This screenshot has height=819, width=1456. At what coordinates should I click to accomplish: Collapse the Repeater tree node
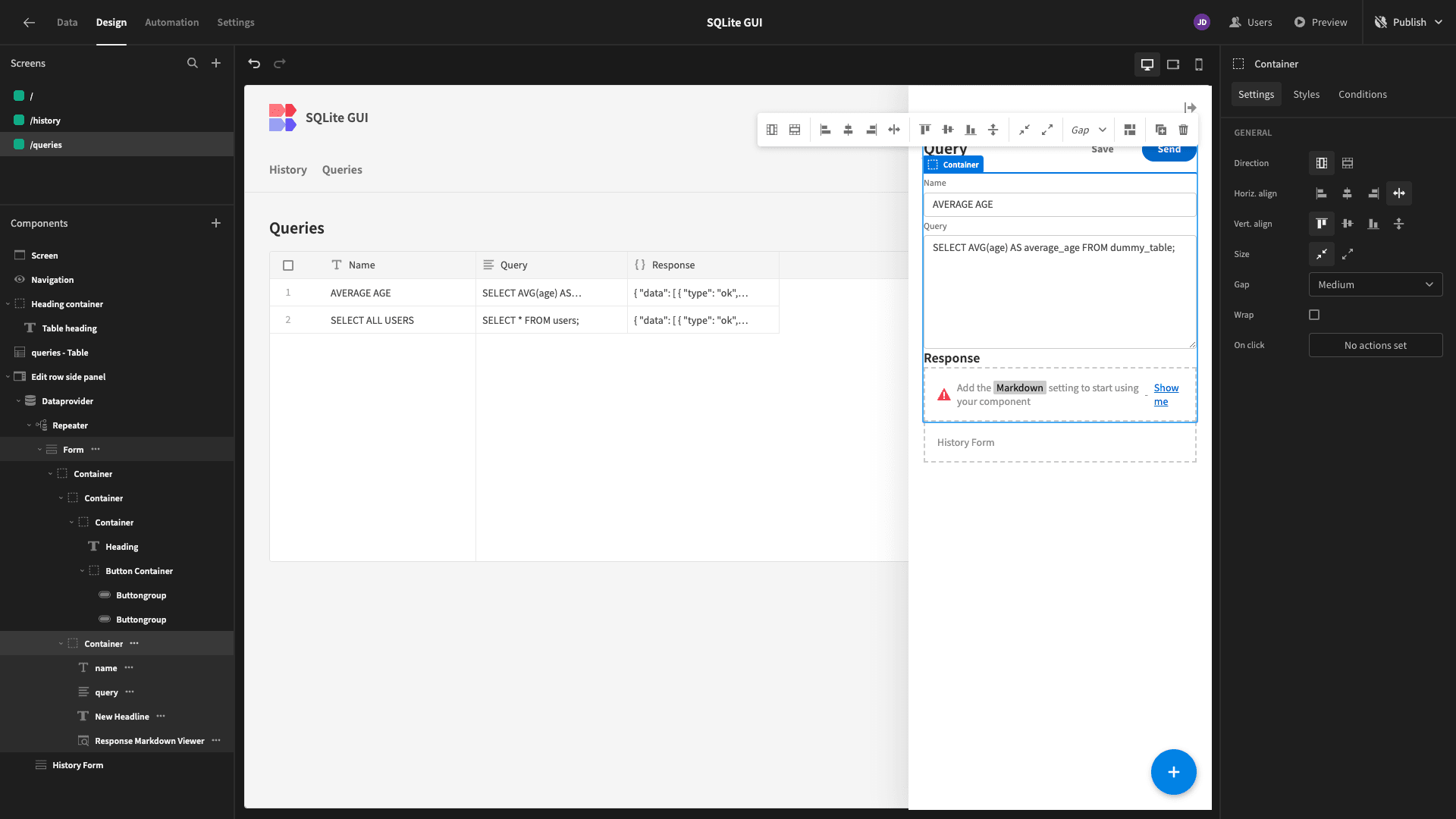[x=29, y=425]
